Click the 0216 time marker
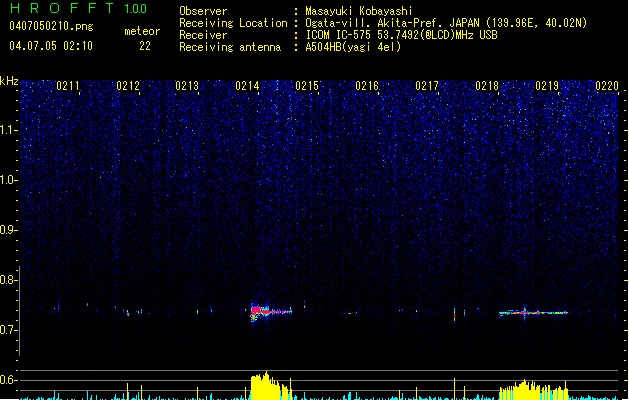The width and height of the screenshot is (629, 400). (367, 86)
